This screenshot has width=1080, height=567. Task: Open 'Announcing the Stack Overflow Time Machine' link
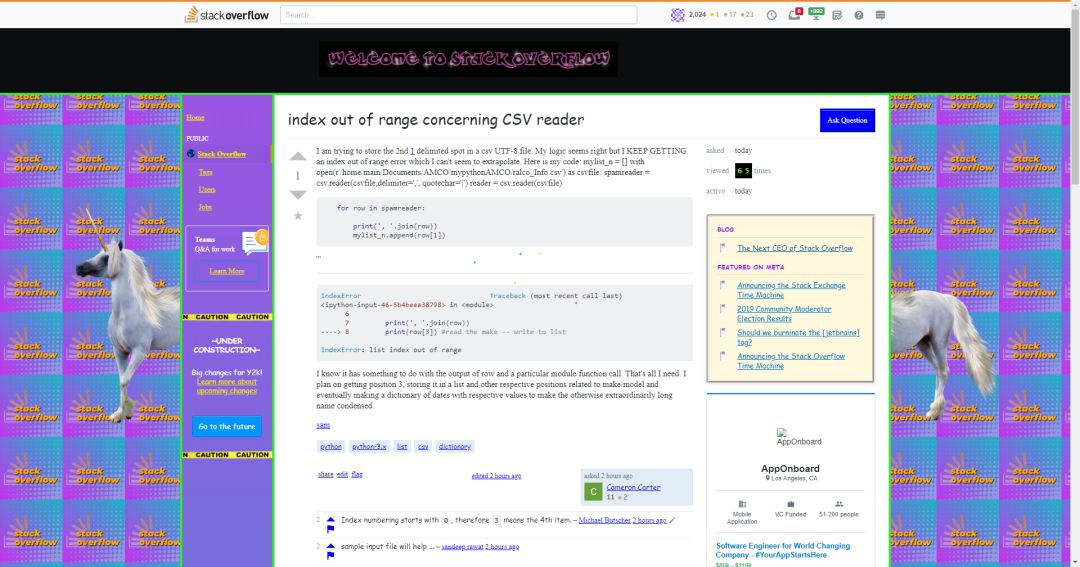[791, 361]
